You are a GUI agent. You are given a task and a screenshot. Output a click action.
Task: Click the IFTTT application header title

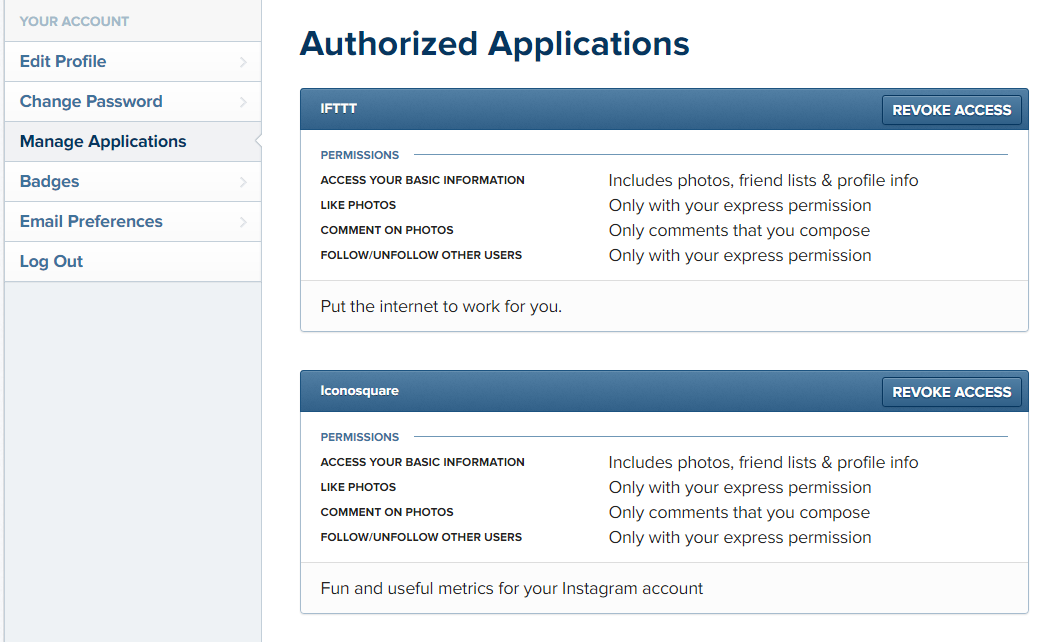click(x=339, y=108)
